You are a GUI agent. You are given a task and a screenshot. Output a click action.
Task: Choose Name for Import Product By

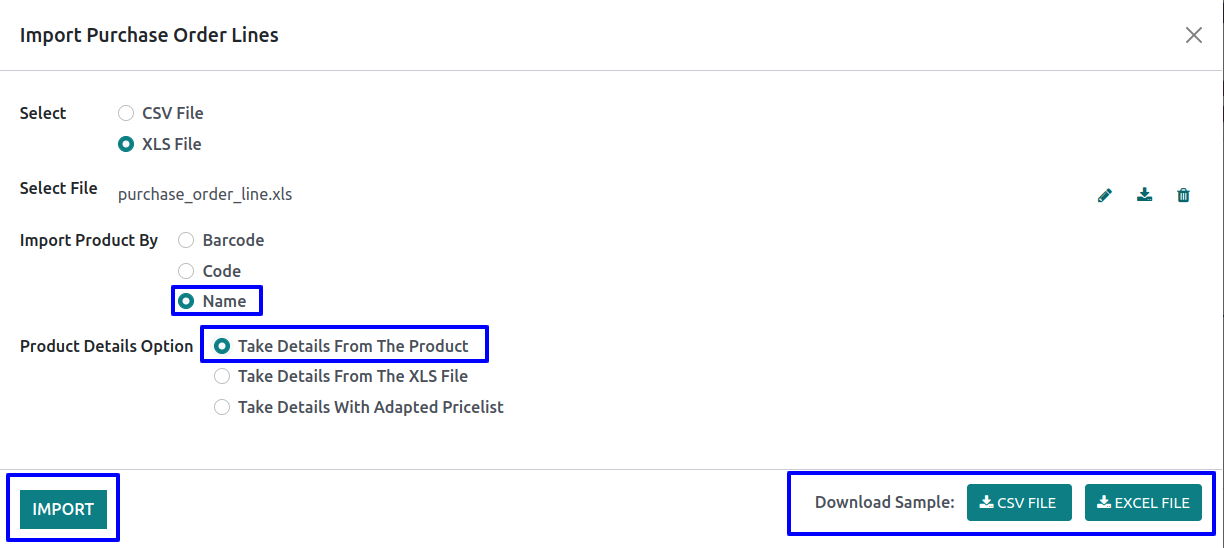pyautogui.click(x=186, y=301)
